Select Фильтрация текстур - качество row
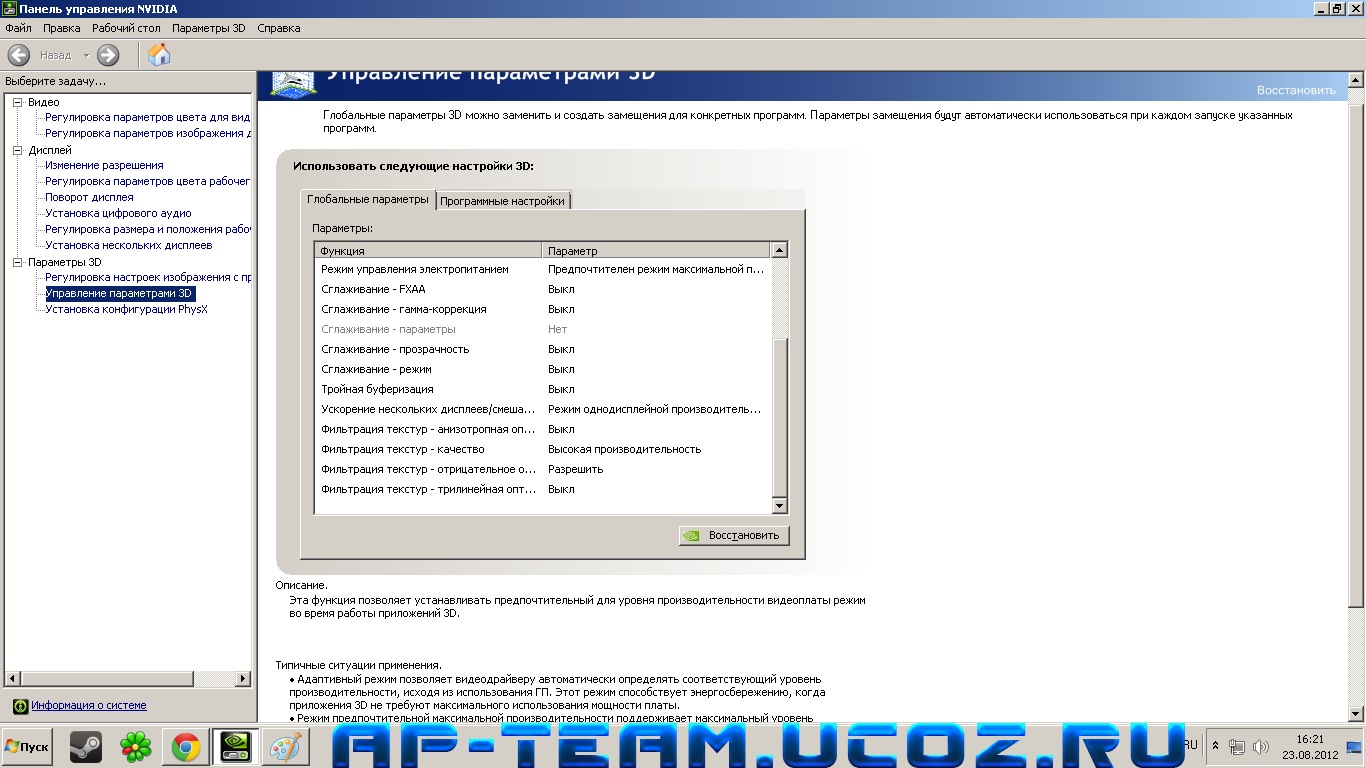This screenshot has height=768, width=1366. coord(544,449)
